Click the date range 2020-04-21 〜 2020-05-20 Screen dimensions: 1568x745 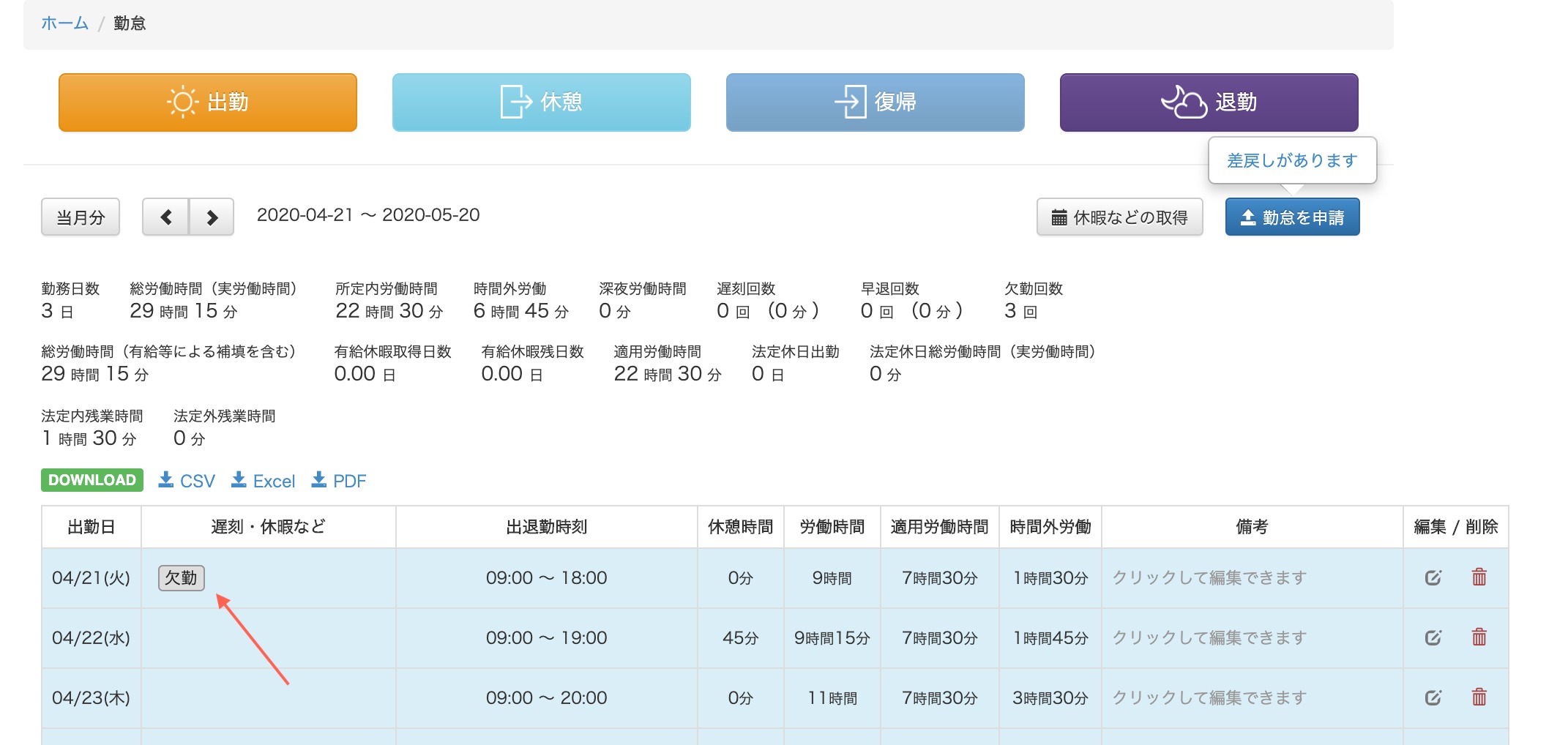[x=368, y=215]
